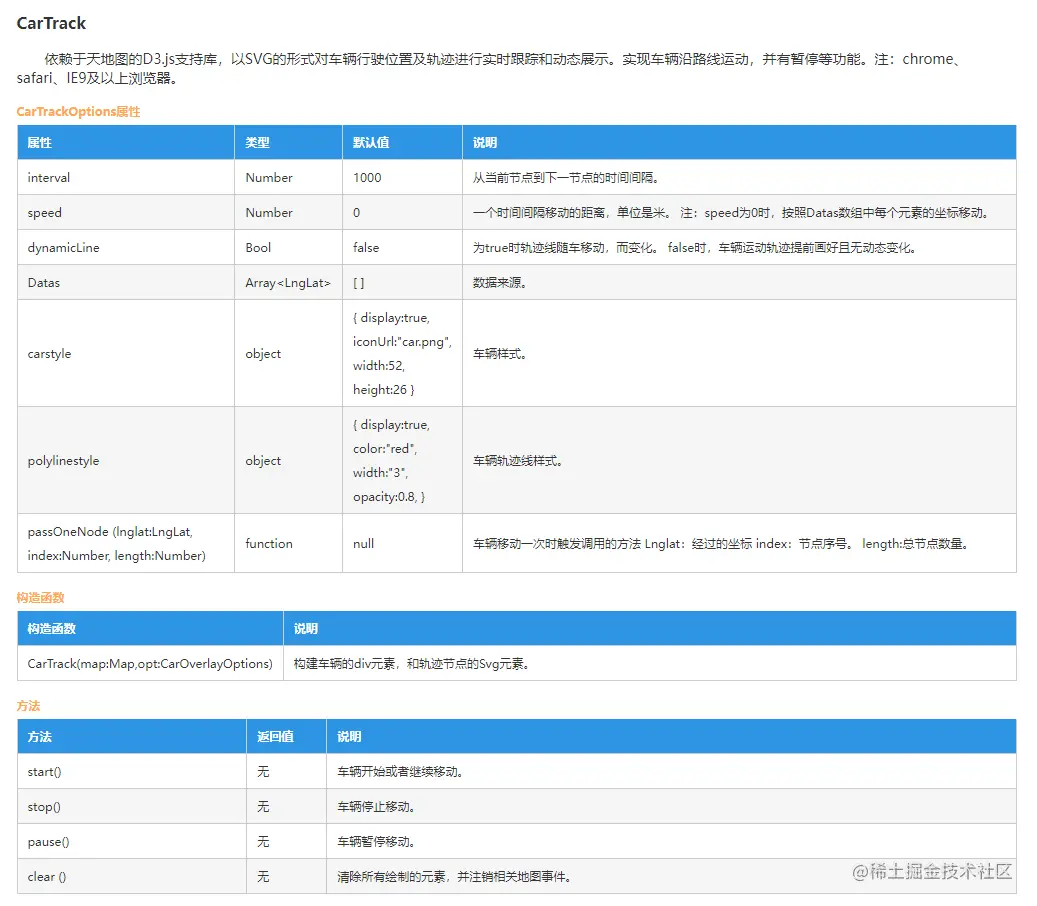
Task: Select the polylinestyle property cell
Action: click(126, 460)
